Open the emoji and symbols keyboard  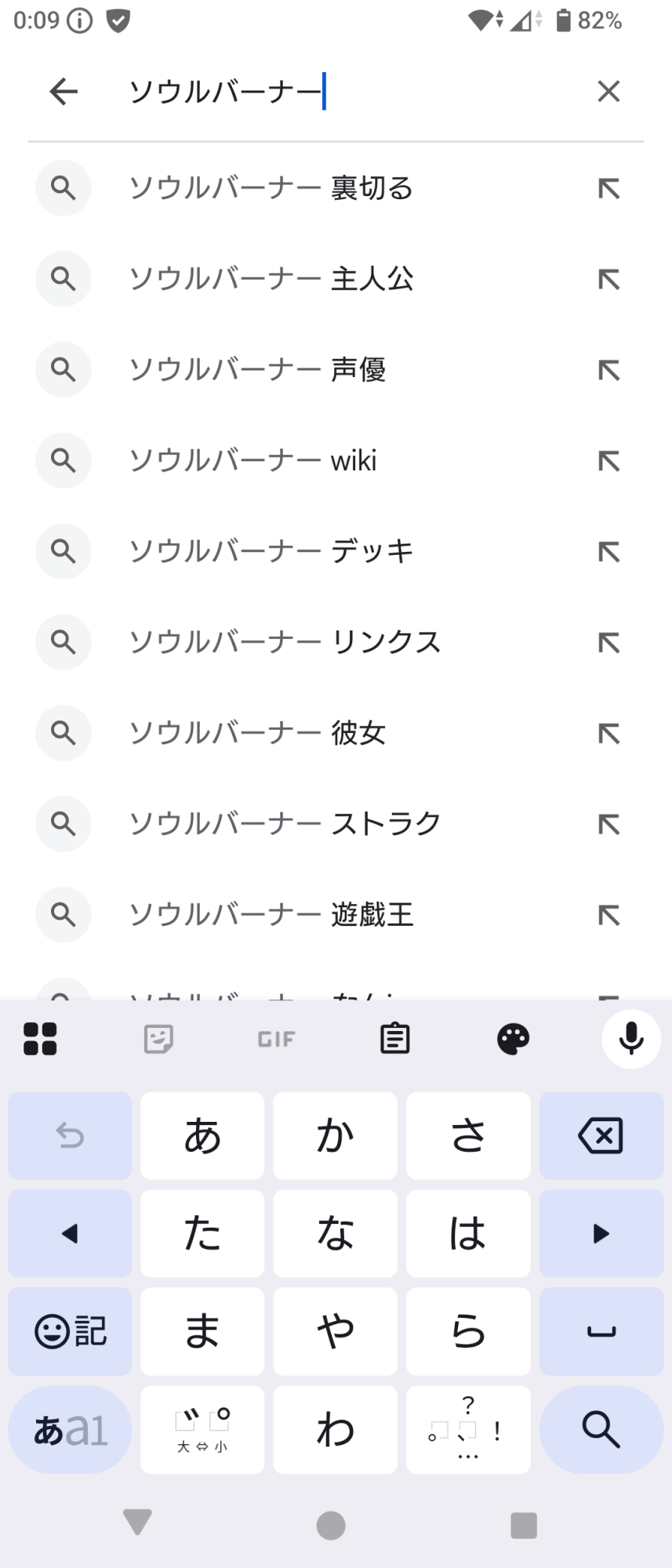tap(70, 1331)
